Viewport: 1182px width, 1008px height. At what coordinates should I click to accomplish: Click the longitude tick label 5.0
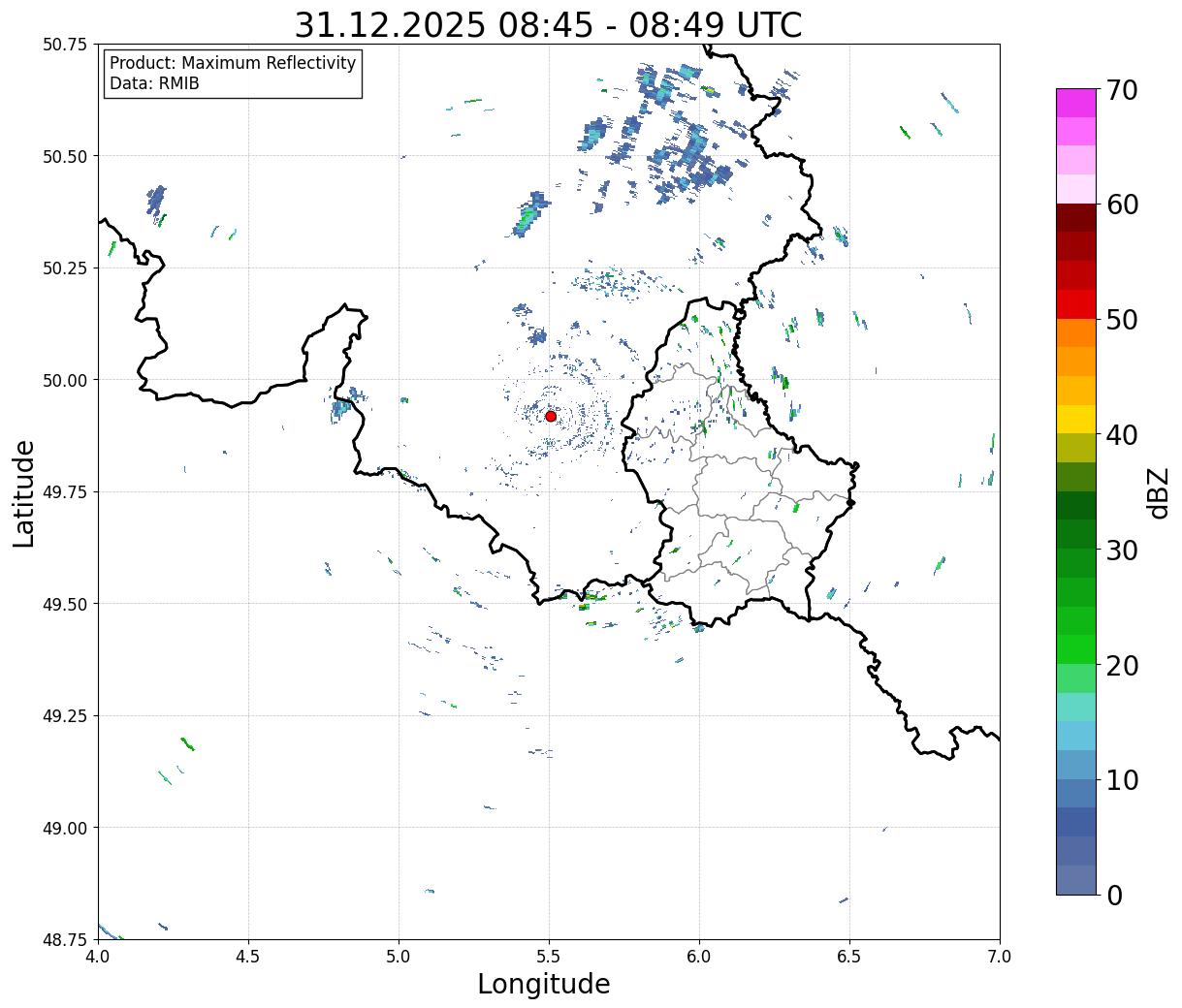pyautogui.click(x=399, y=956)
